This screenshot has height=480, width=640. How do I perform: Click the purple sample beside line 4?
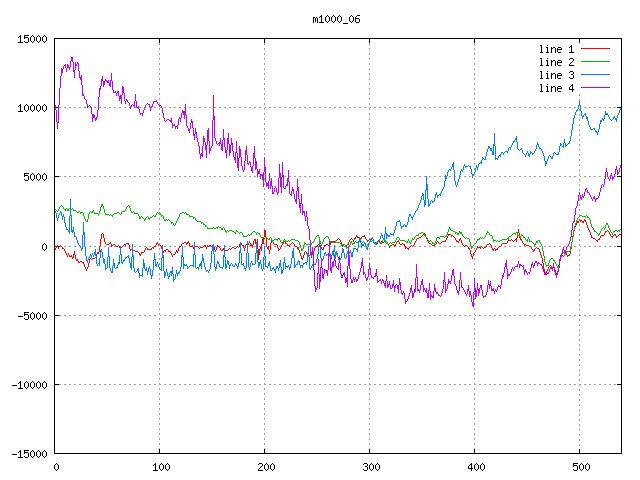(x=596, y=88)
